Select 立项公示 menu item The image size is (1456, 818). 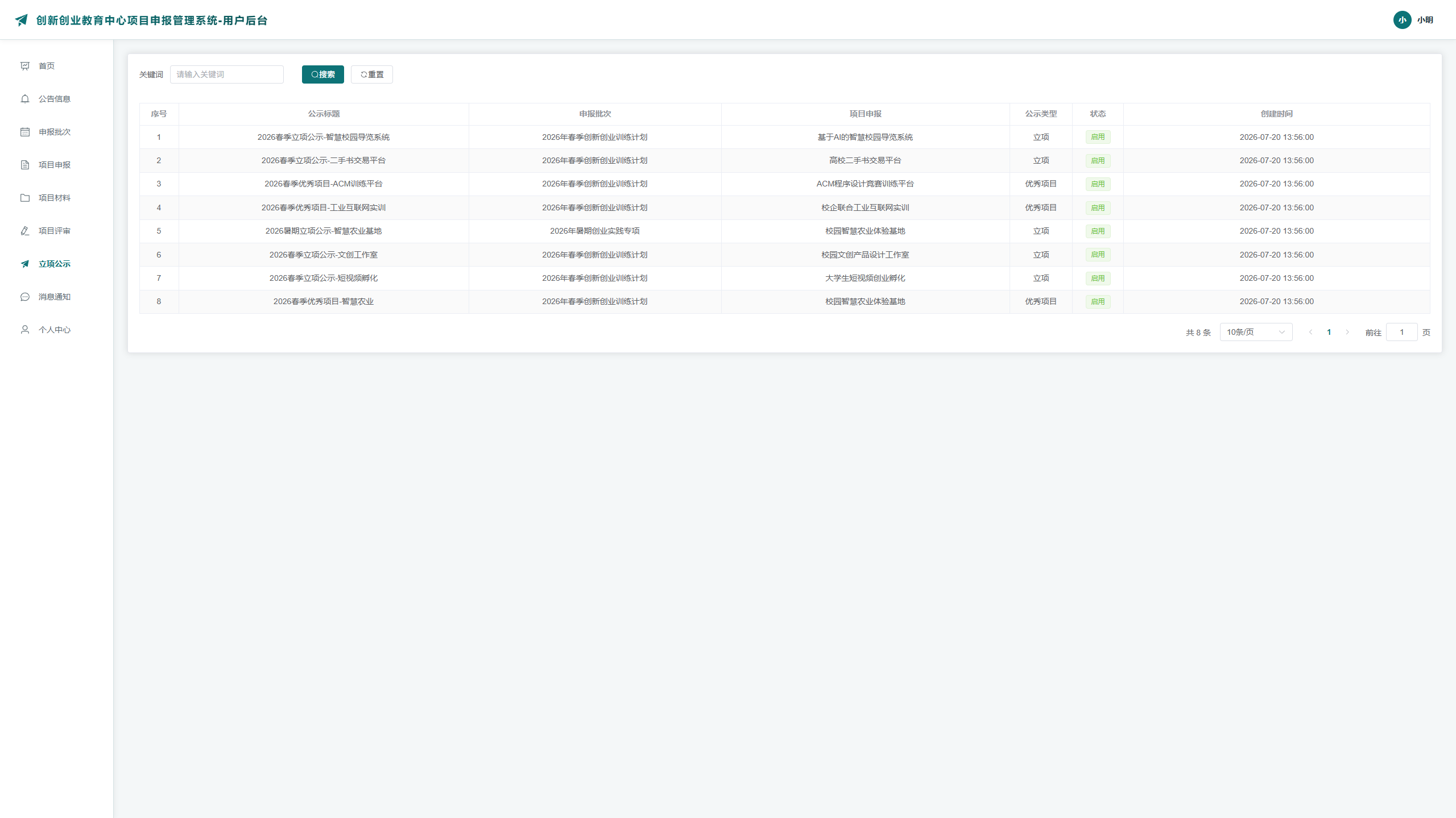tap(57, 264)
